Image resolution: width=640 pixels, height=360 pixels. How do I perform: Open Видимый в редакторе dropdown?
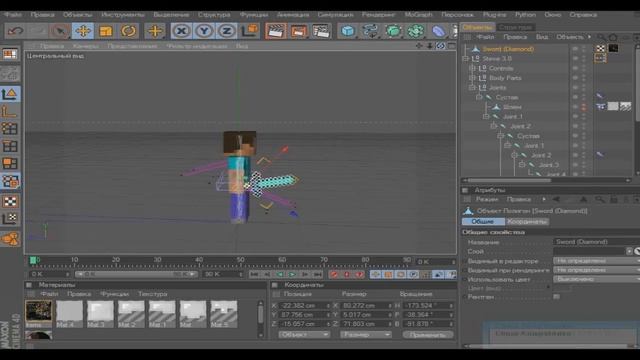point(596,261)
